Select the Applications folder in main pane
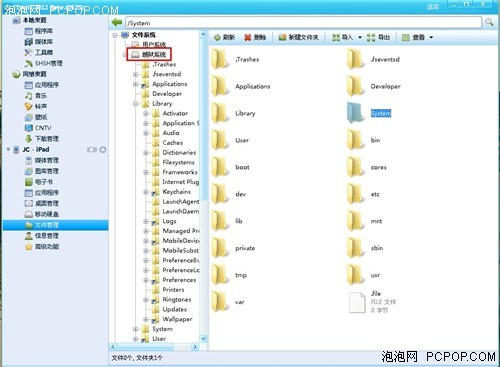The image size is (500, 367). [241, 86]
